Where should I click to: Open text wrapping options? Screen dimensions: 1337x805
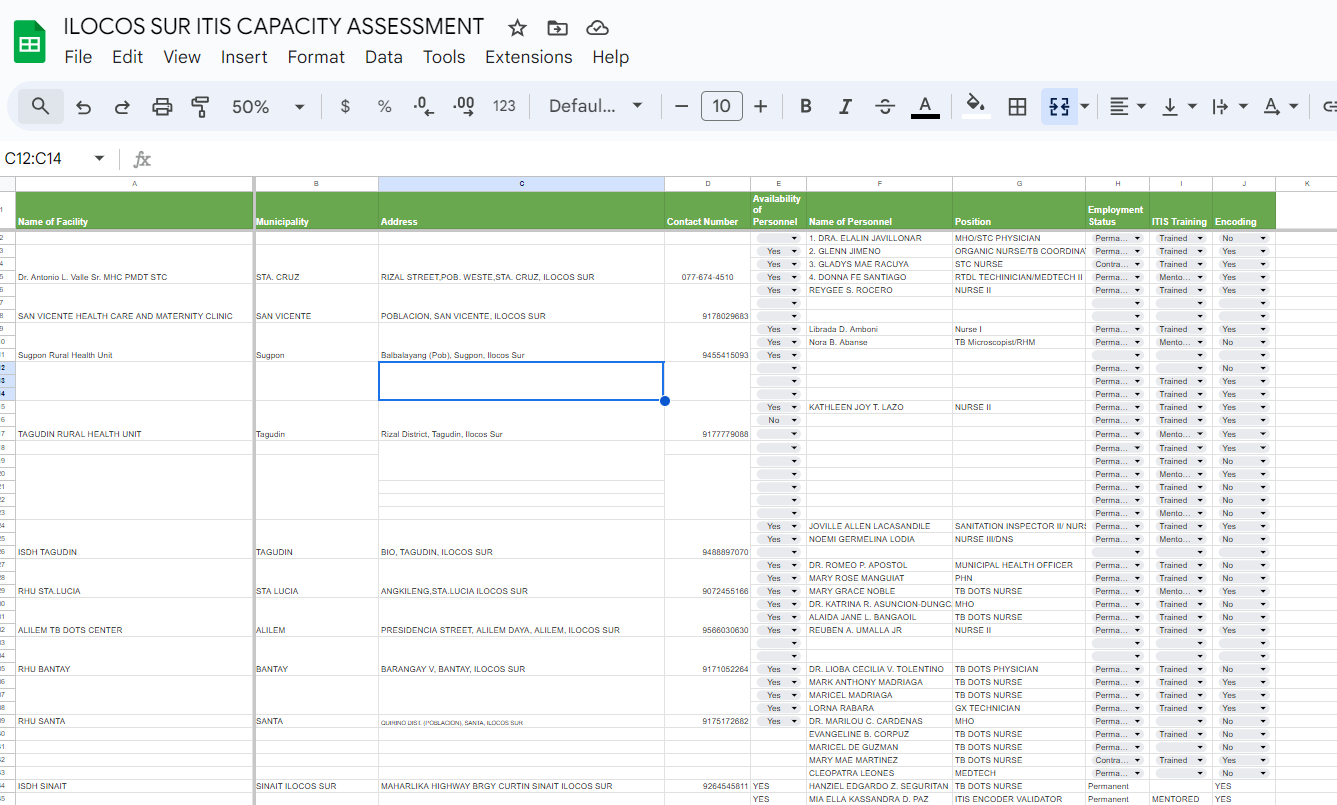[1229, 106]
